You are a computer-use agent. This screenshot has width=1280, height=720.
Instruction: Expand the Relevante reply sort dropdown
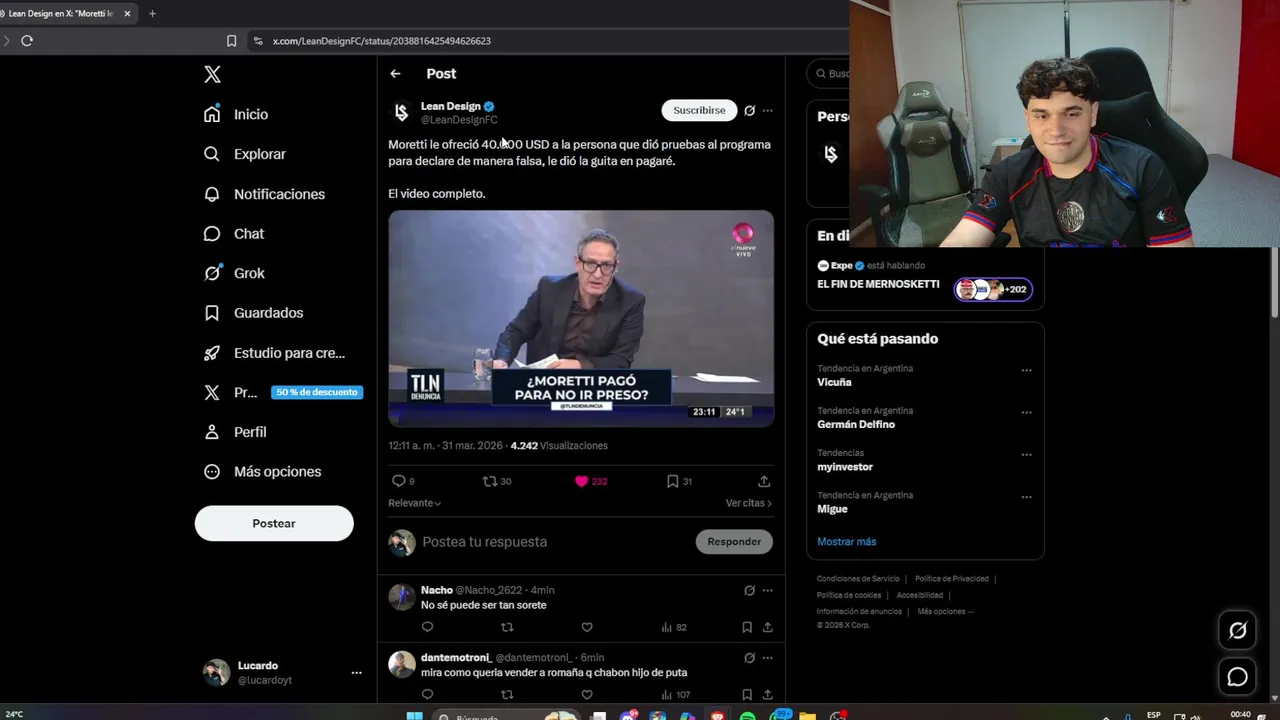[x=414, y=503]
